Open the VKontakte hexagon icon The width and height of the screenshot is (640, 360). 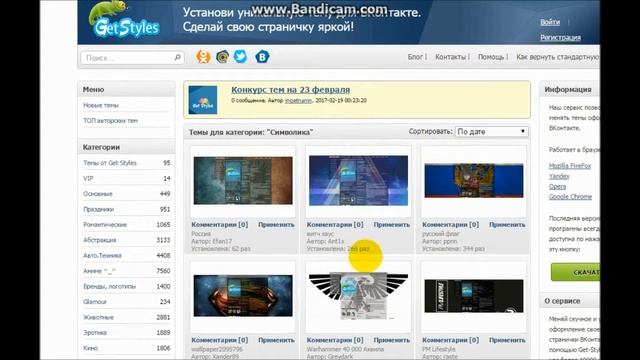pos(262,57)
